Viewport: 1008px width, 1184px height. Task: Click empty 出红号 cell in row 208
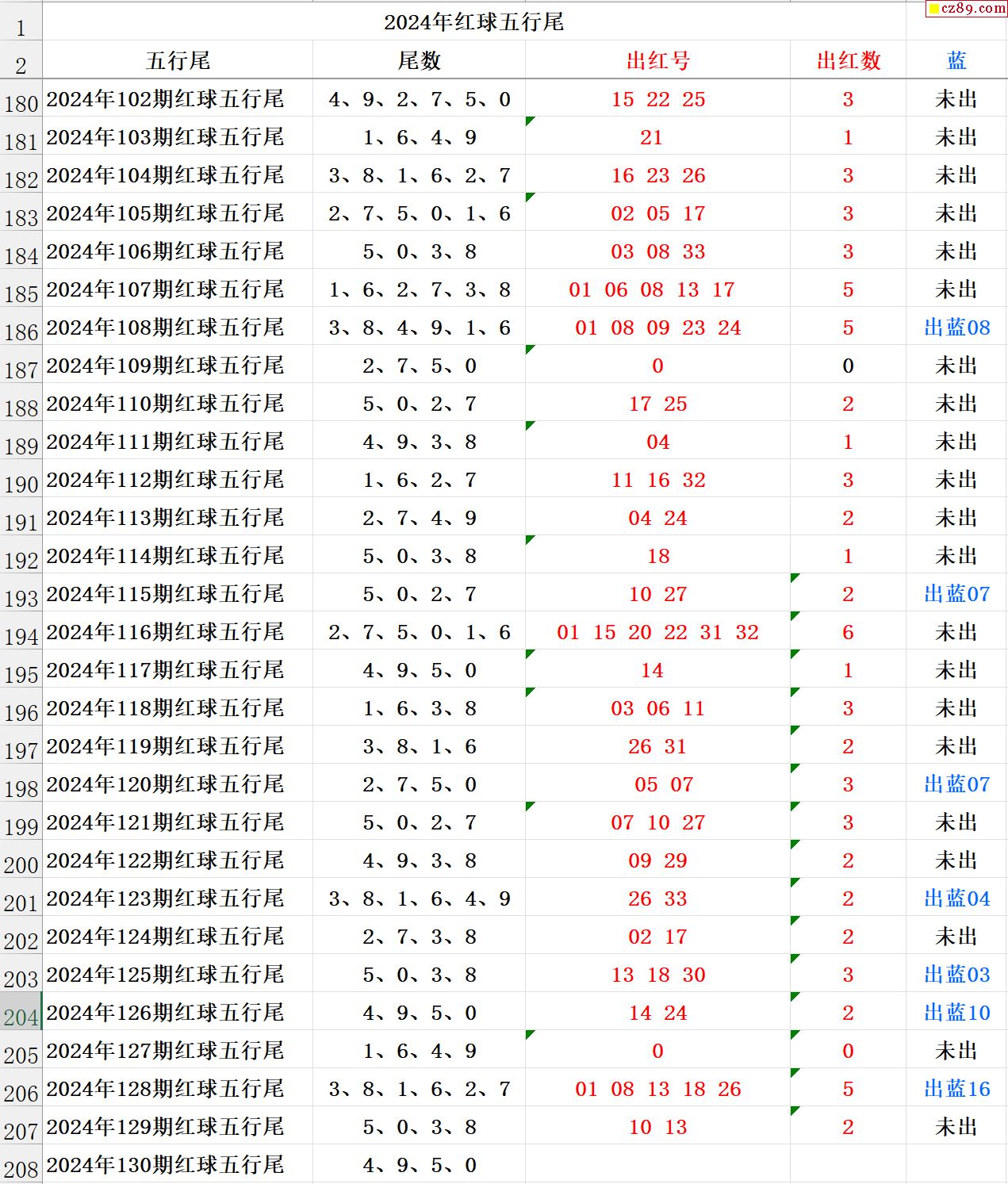tap(657, 1165)
